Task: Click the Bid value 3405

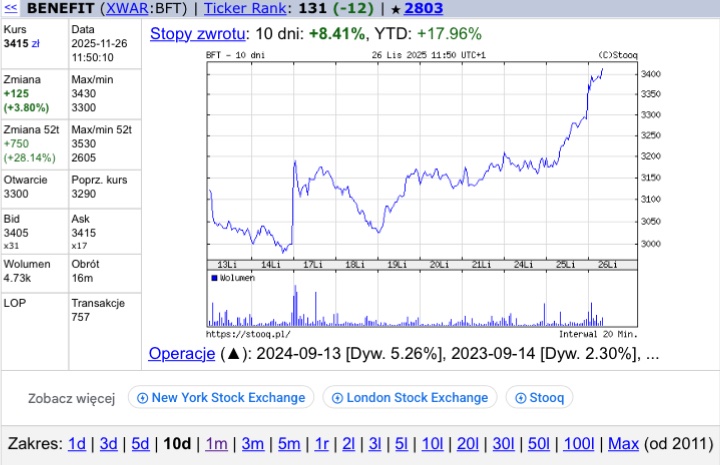Action: 16,233
